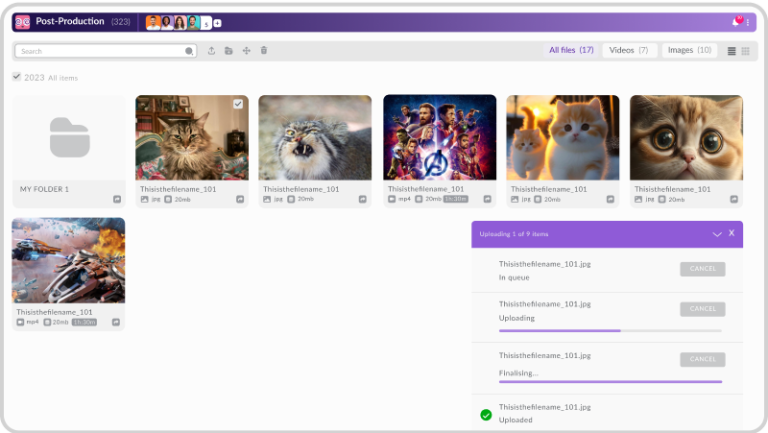The height and width of the screenshot is (433, 768).
Task: Click the new folder icon in toolbar
Action: click(228, 50)
